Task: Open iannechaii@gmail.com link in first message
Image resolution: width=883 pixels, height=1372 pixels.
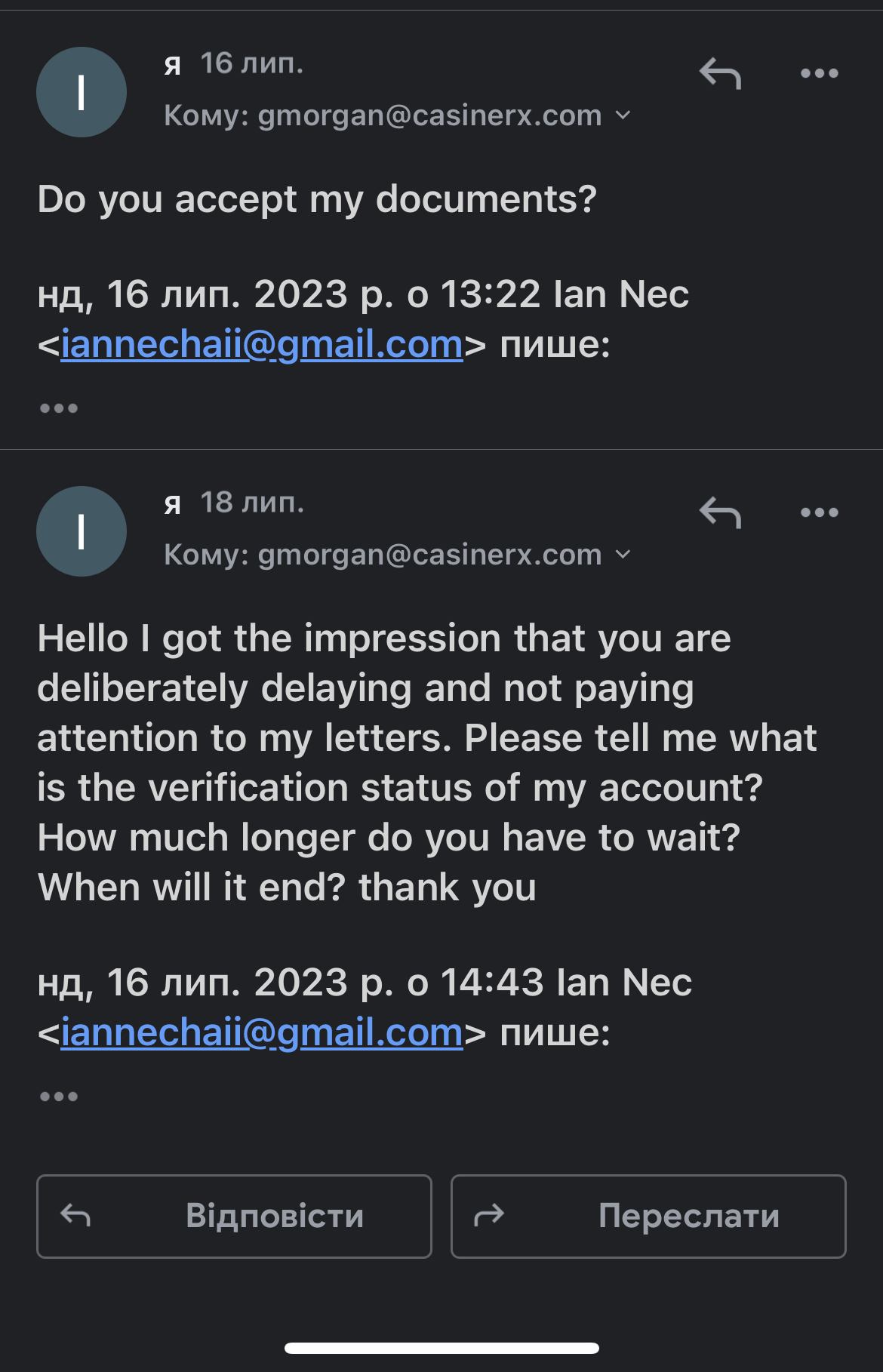Action: [x=261, y=345]
